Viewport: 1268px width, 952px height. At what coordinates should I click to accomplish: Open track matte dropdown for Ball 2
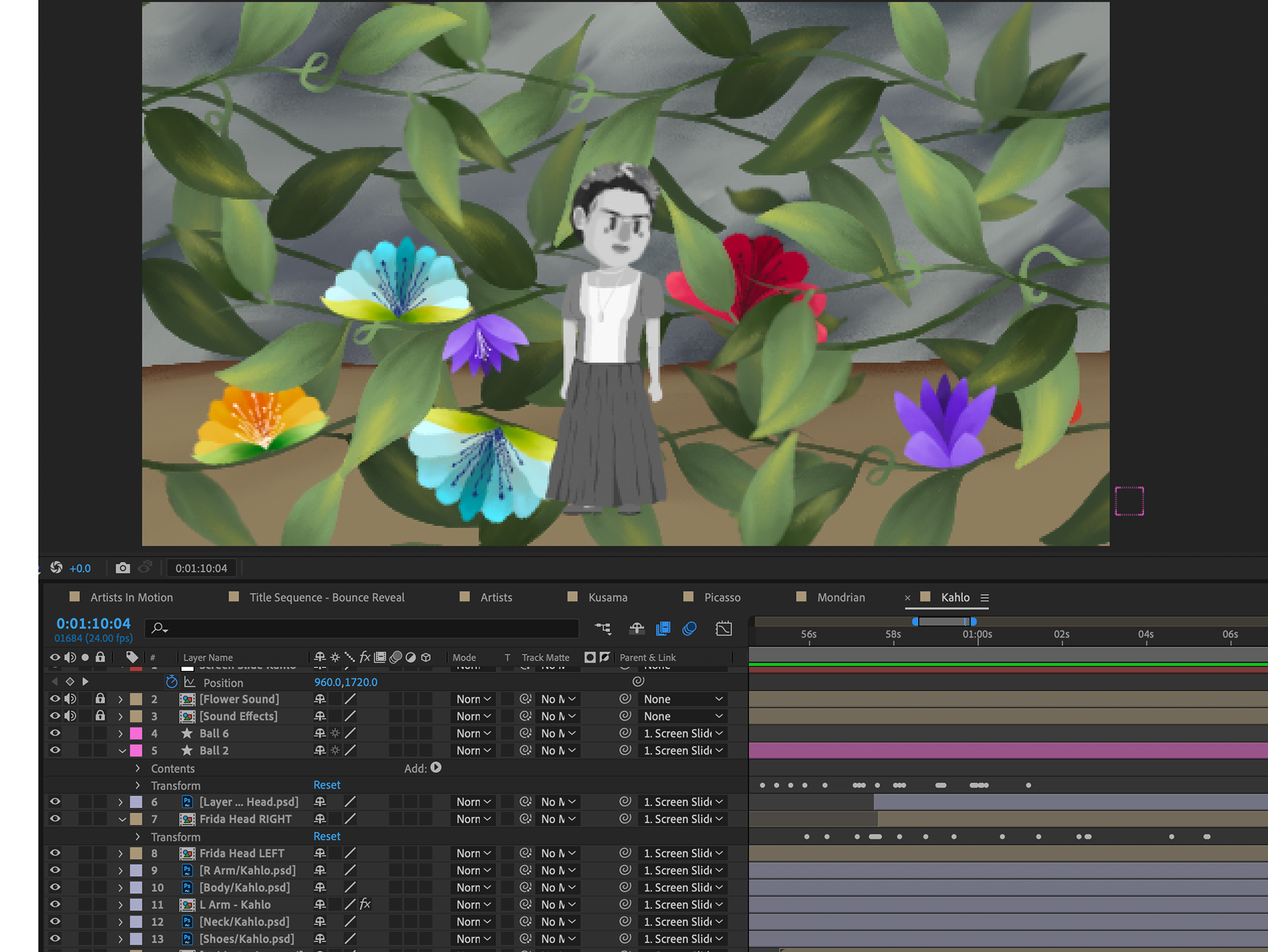pos(558,751)
